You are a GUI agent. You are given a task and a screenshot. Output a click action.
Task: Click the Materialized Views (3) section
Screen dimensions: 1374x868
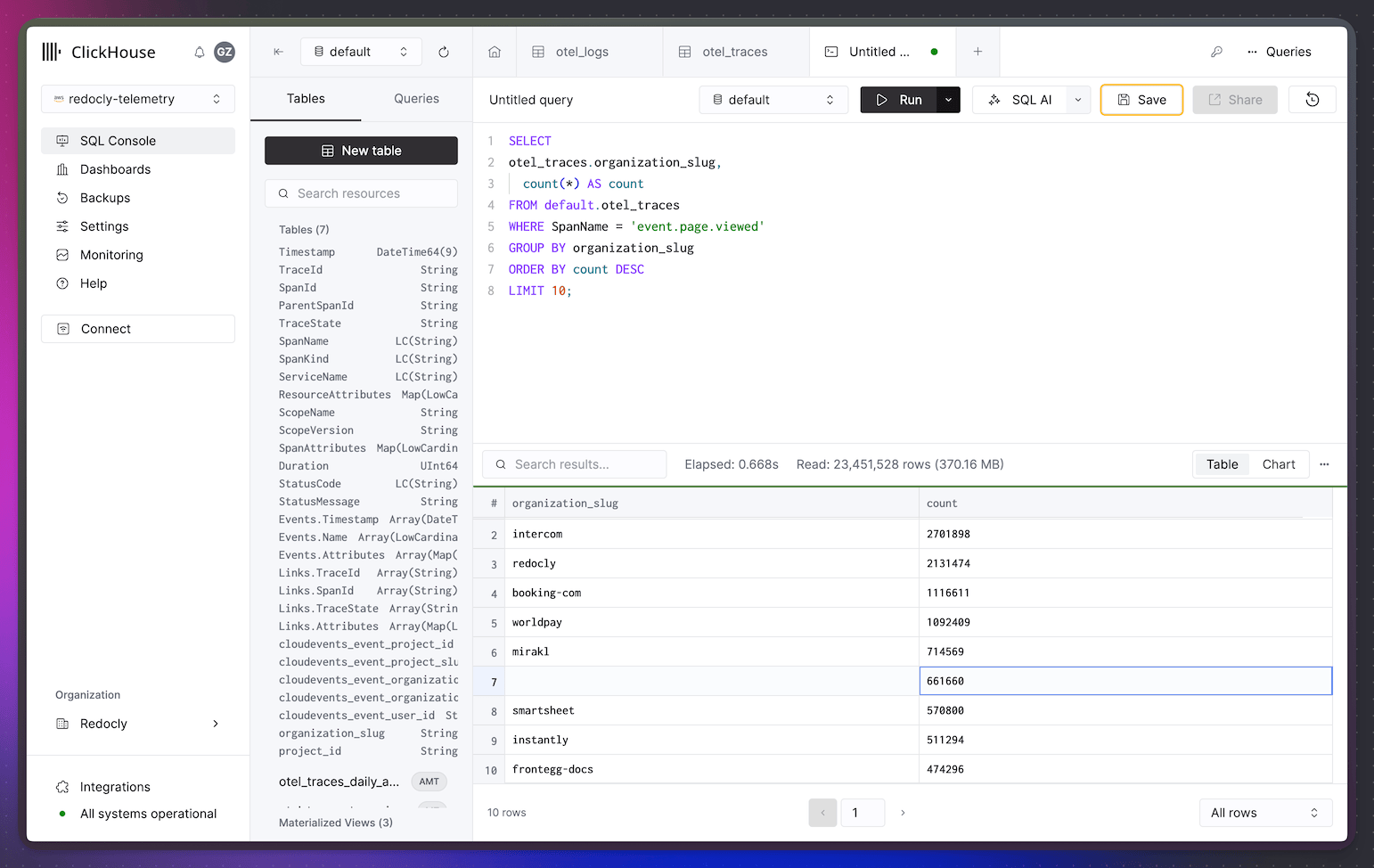336,823
